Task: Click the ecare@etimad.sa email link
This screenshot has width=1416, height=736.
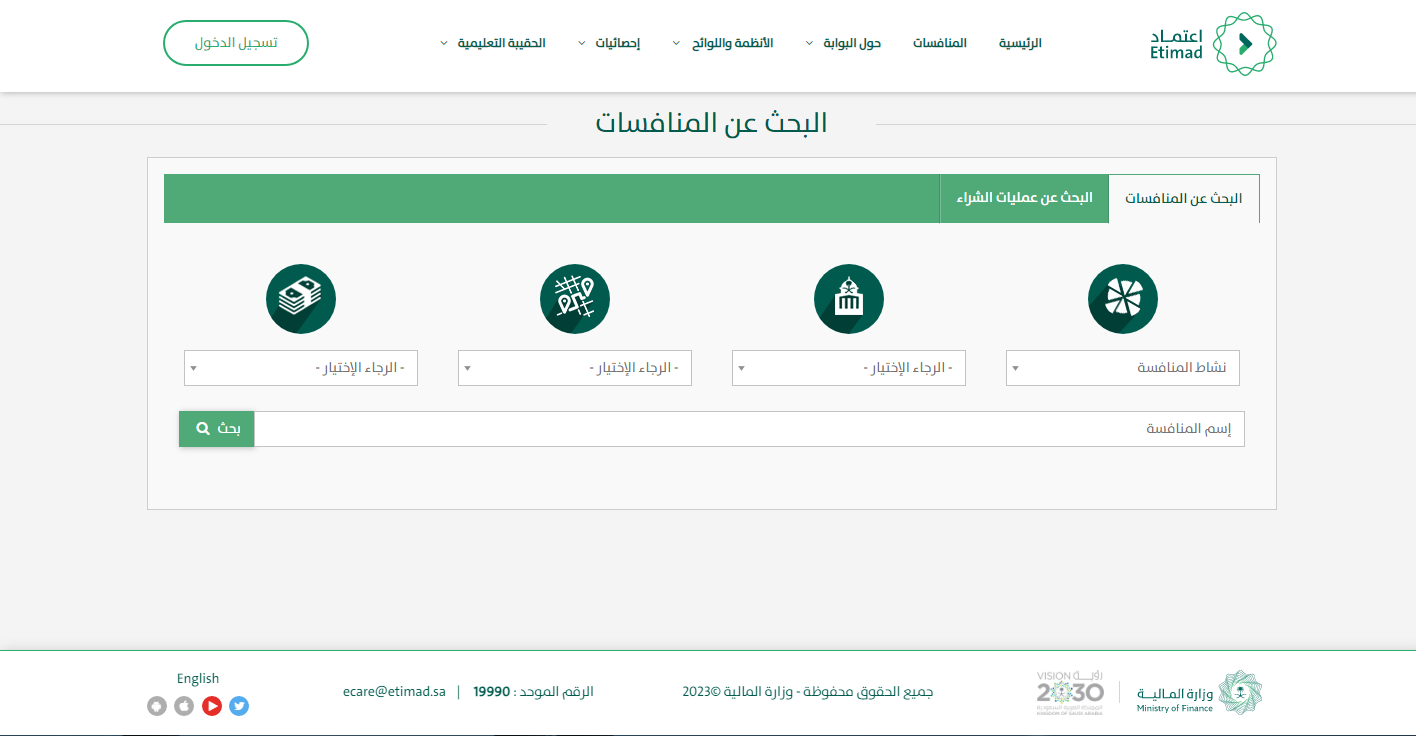Action: click(x=394, y=692)
